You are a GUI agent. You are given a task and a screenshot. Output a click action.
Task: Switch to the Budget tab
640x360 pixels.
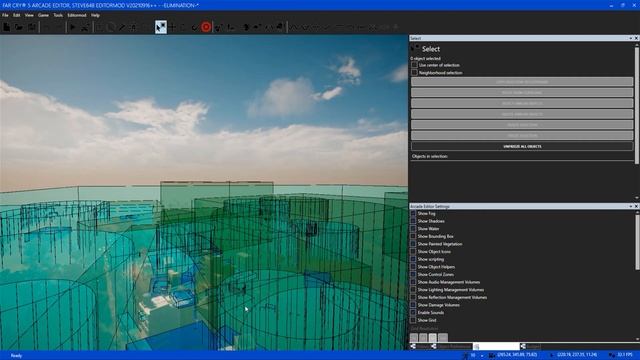coord(531,347)
